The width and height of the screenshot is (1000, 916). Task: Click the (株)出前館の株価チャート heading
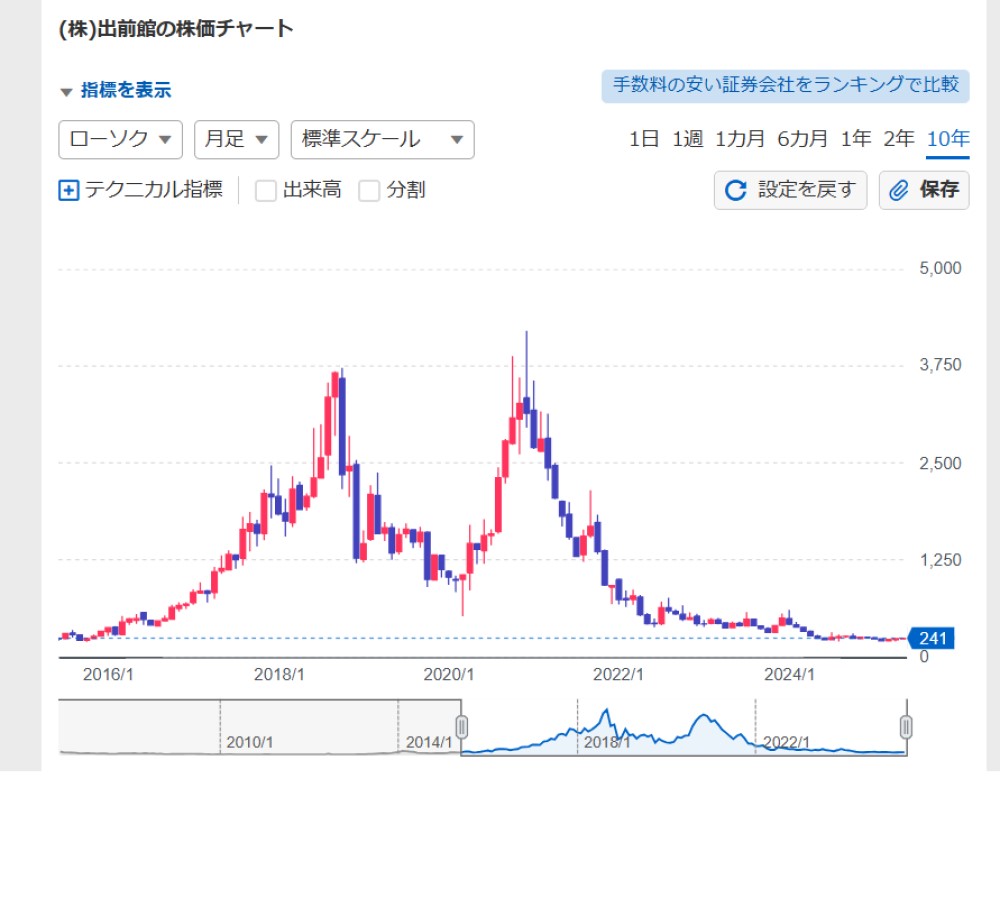[x=175, y=29]
